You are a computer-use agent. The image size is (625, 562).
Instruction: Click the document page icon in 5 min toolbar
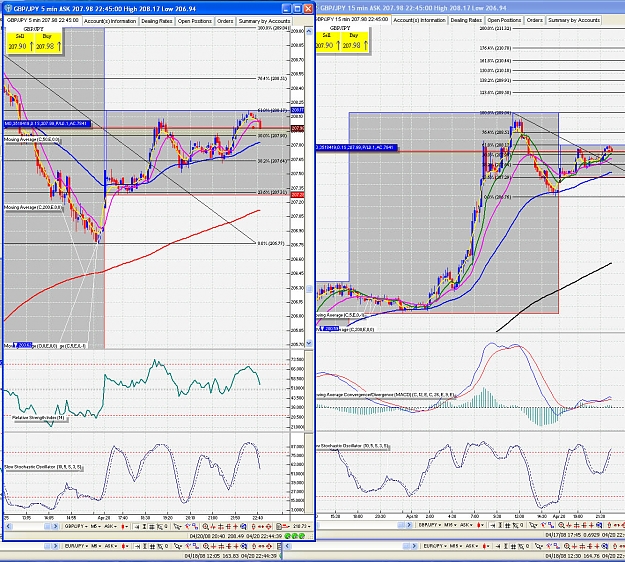(279, 527)
